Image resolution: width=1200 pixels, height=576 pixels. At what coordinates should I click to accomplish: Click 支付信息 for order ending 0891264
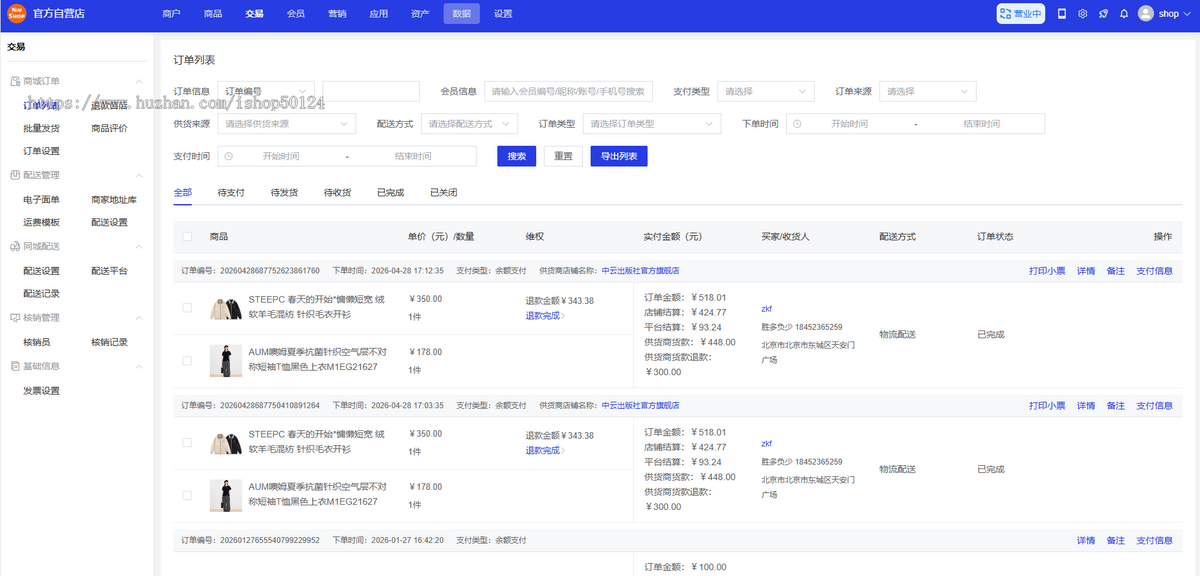(x=1155, y=406)
